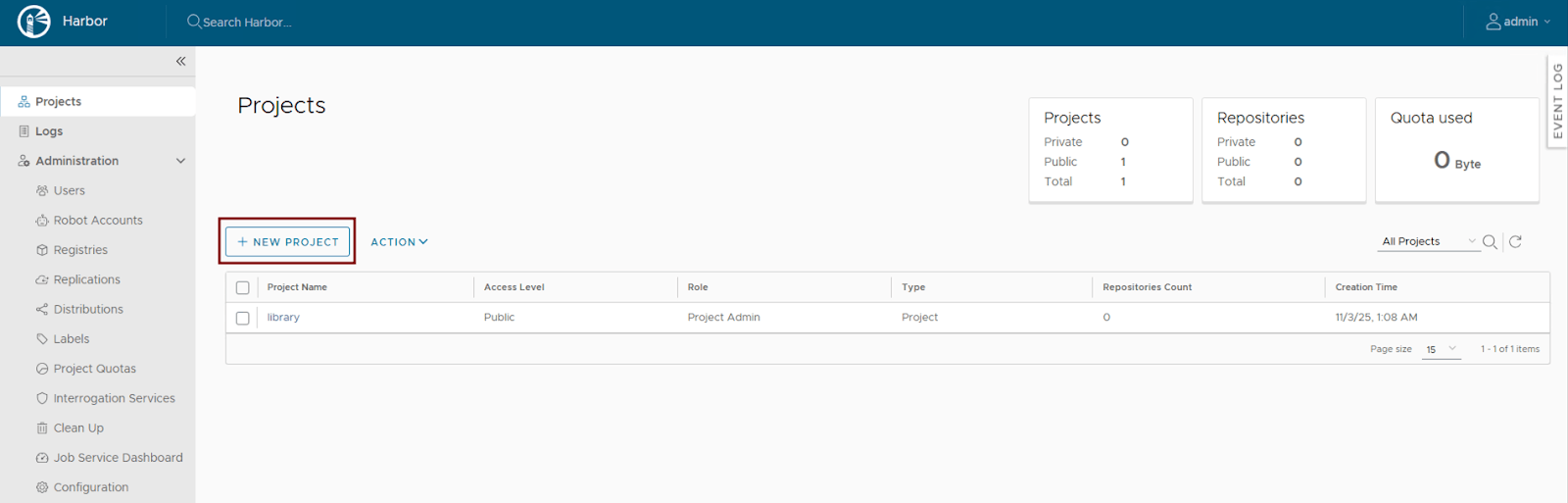The height and width of the screenshot is (503, 1568).
Task: Click the 'Quota used' card heading
Action: click(x=1432, y=118)
